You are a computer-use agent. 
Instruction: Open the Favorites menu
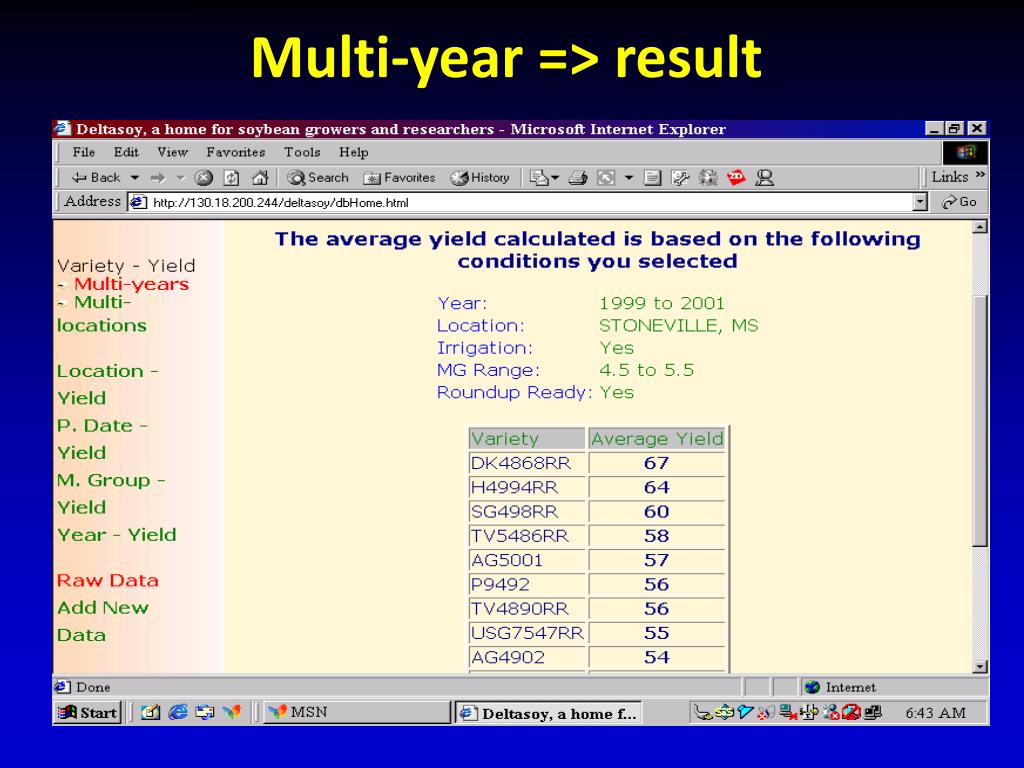[236, 152]
